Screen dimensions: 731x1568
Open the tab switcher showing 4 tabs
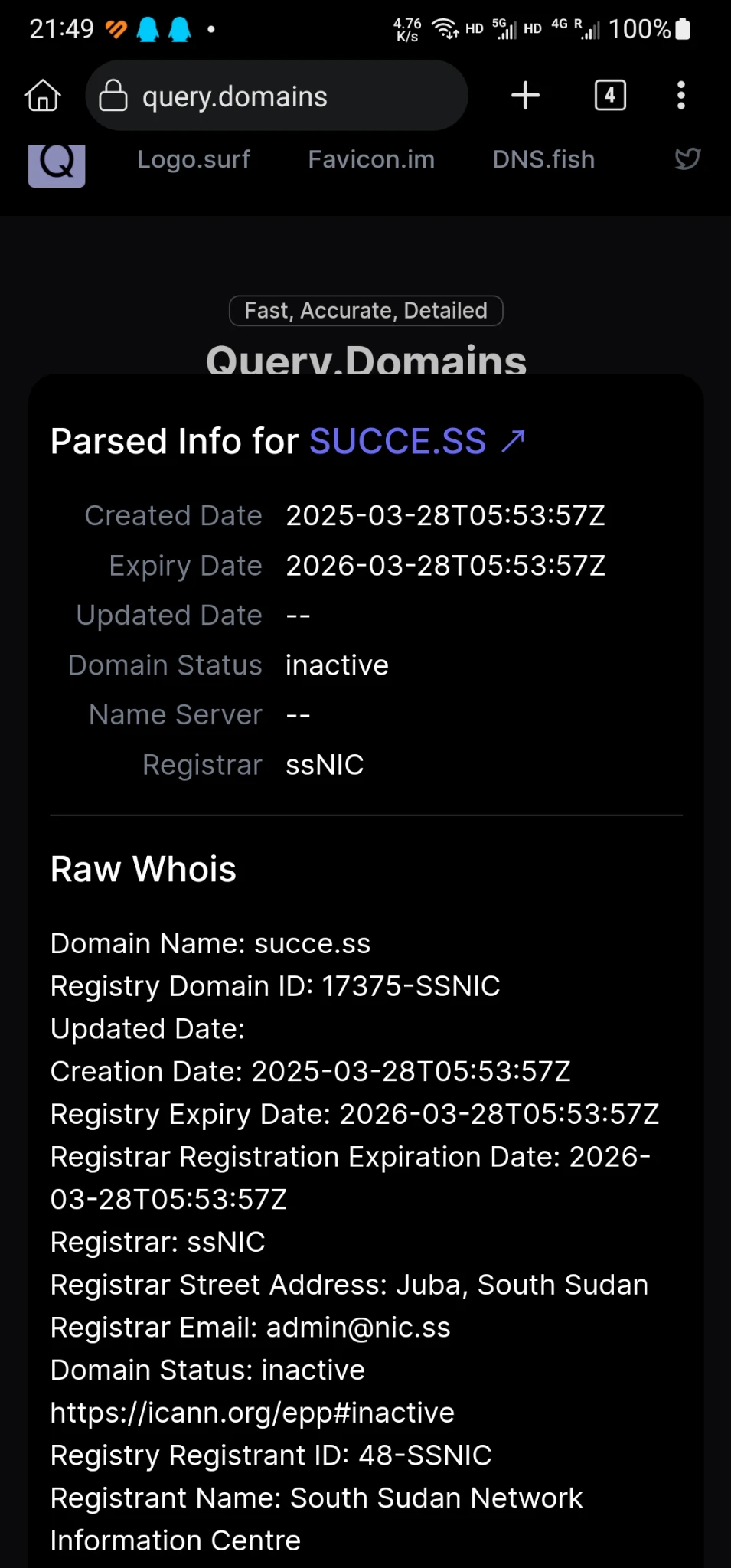610,96
